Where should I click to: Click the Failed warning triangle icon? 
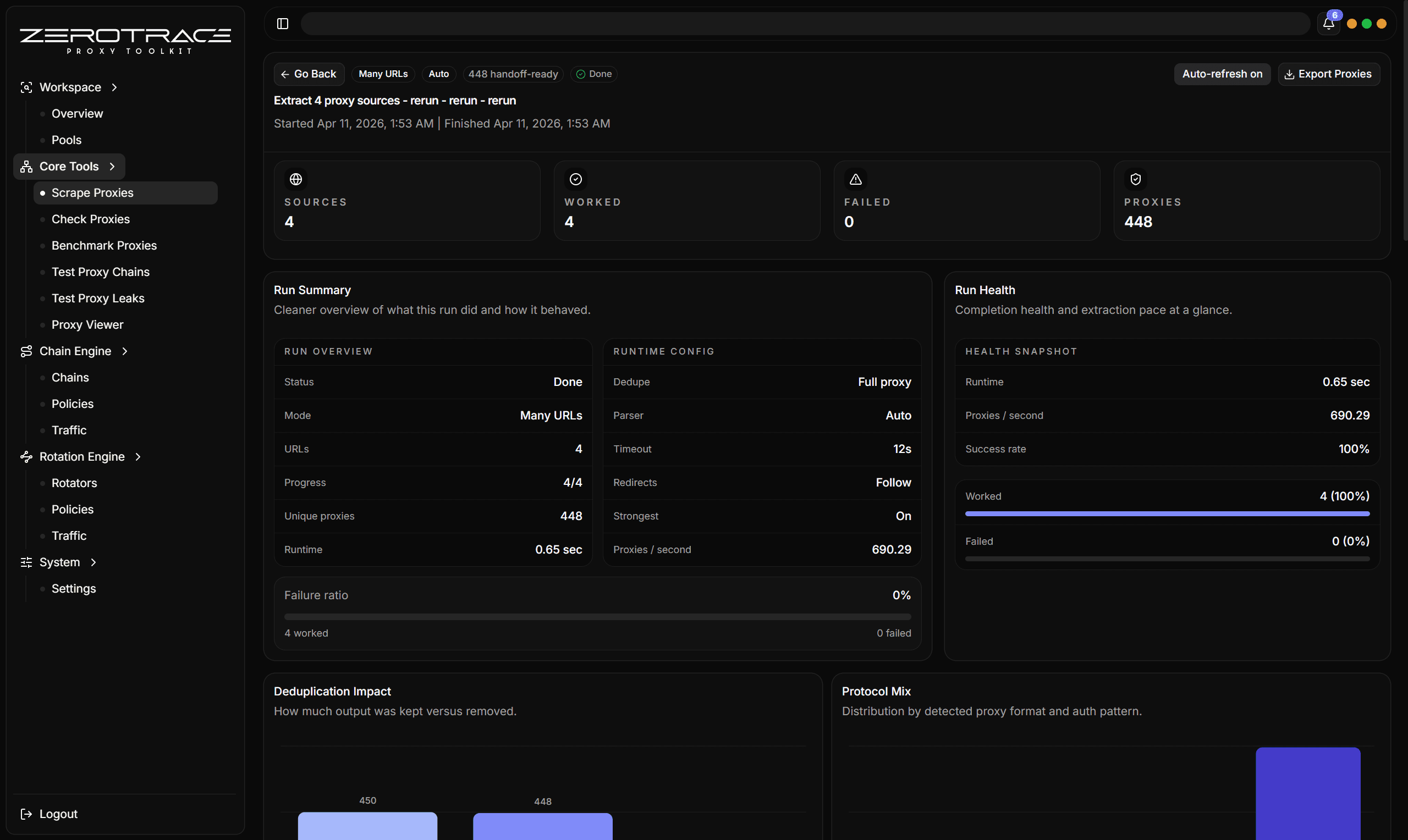pyautogui.click(x=855, y=179)
